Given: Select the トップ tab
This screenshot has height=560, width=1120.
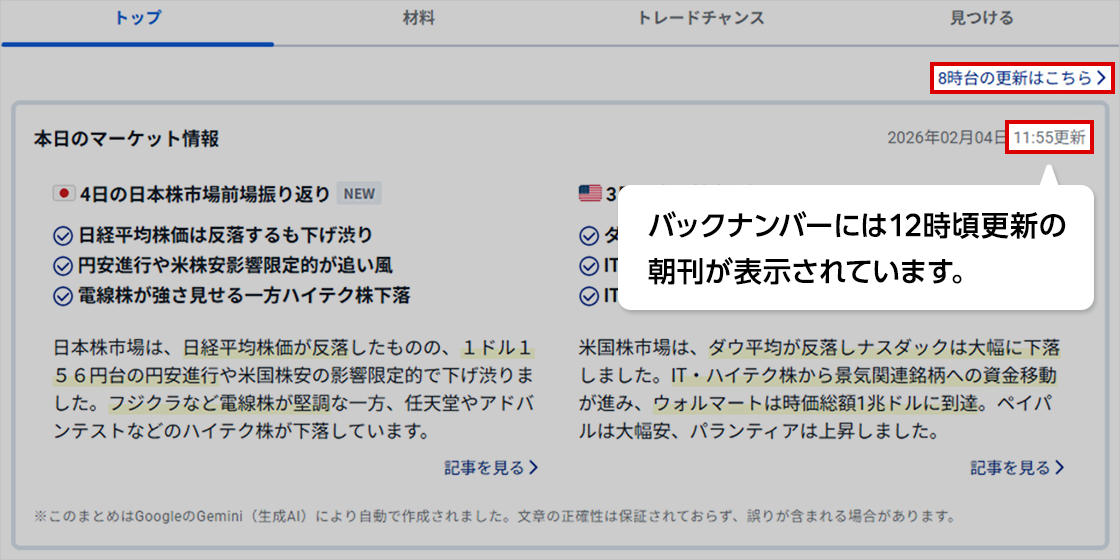Looking at the screenshot, I should tap(138, 18).
